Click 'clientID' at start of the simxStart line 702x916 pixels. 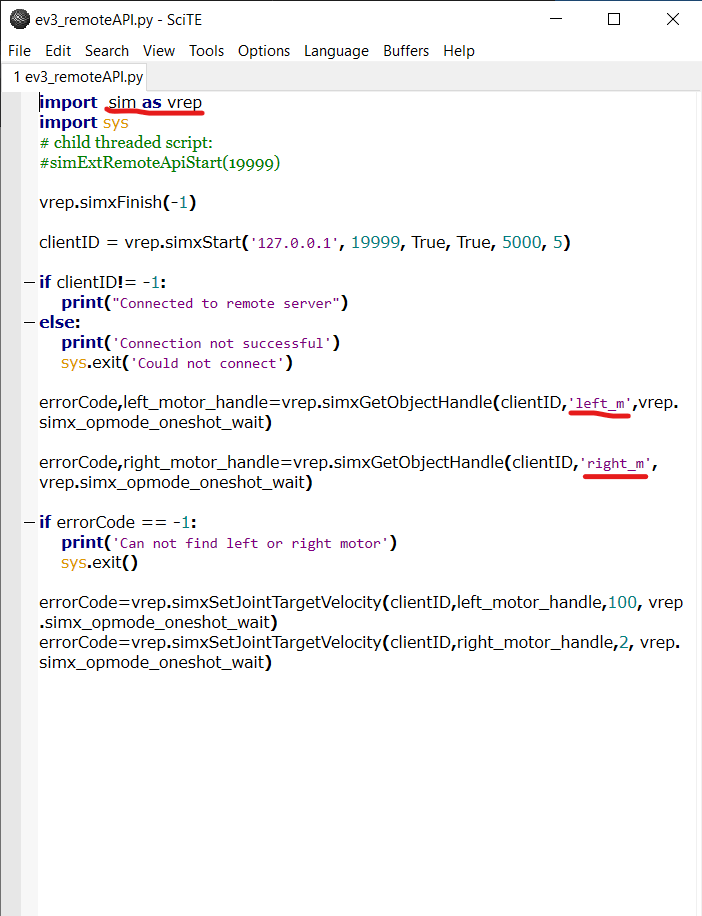69,242
